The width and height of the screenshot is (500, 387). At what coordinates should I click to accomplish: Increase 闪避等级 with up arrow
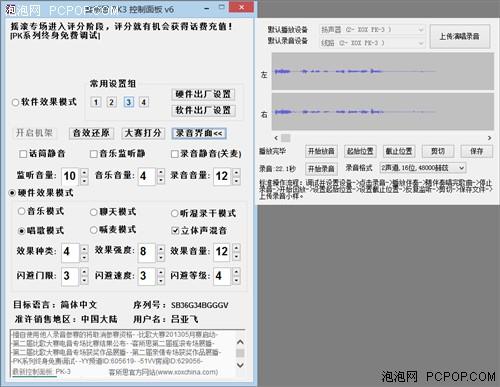tap(236, 272)
